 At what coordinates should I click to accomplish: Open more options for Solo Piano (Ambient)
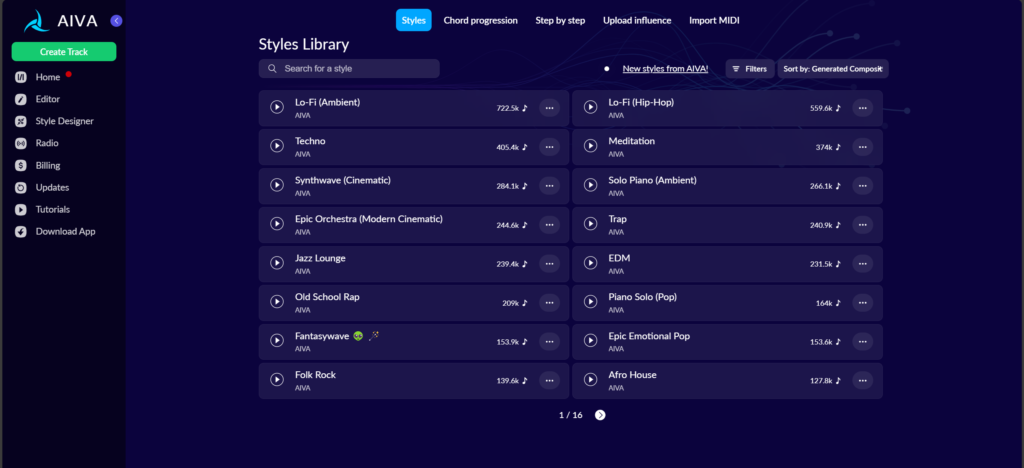click(863, 186)
